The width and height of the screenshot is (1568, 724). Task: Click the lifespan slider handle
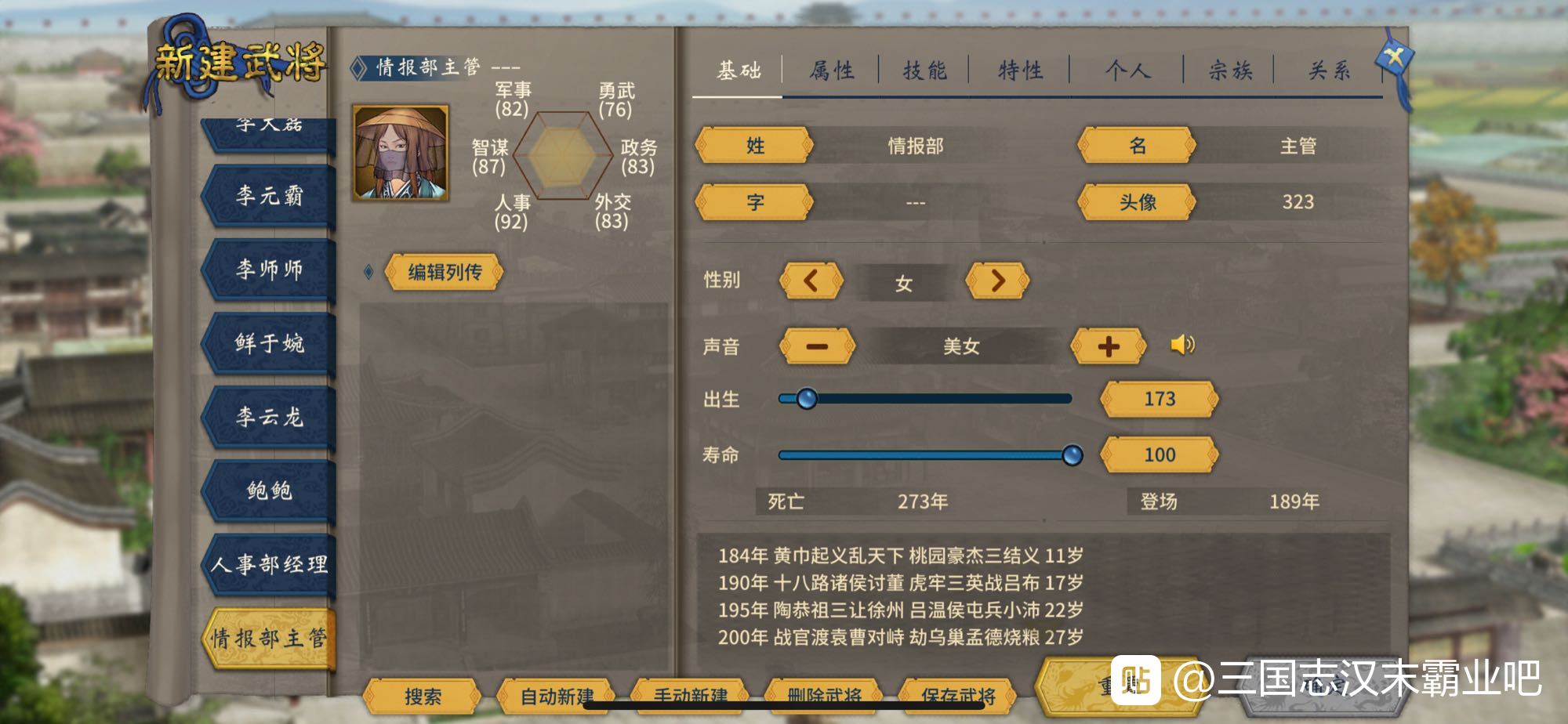1072,454
